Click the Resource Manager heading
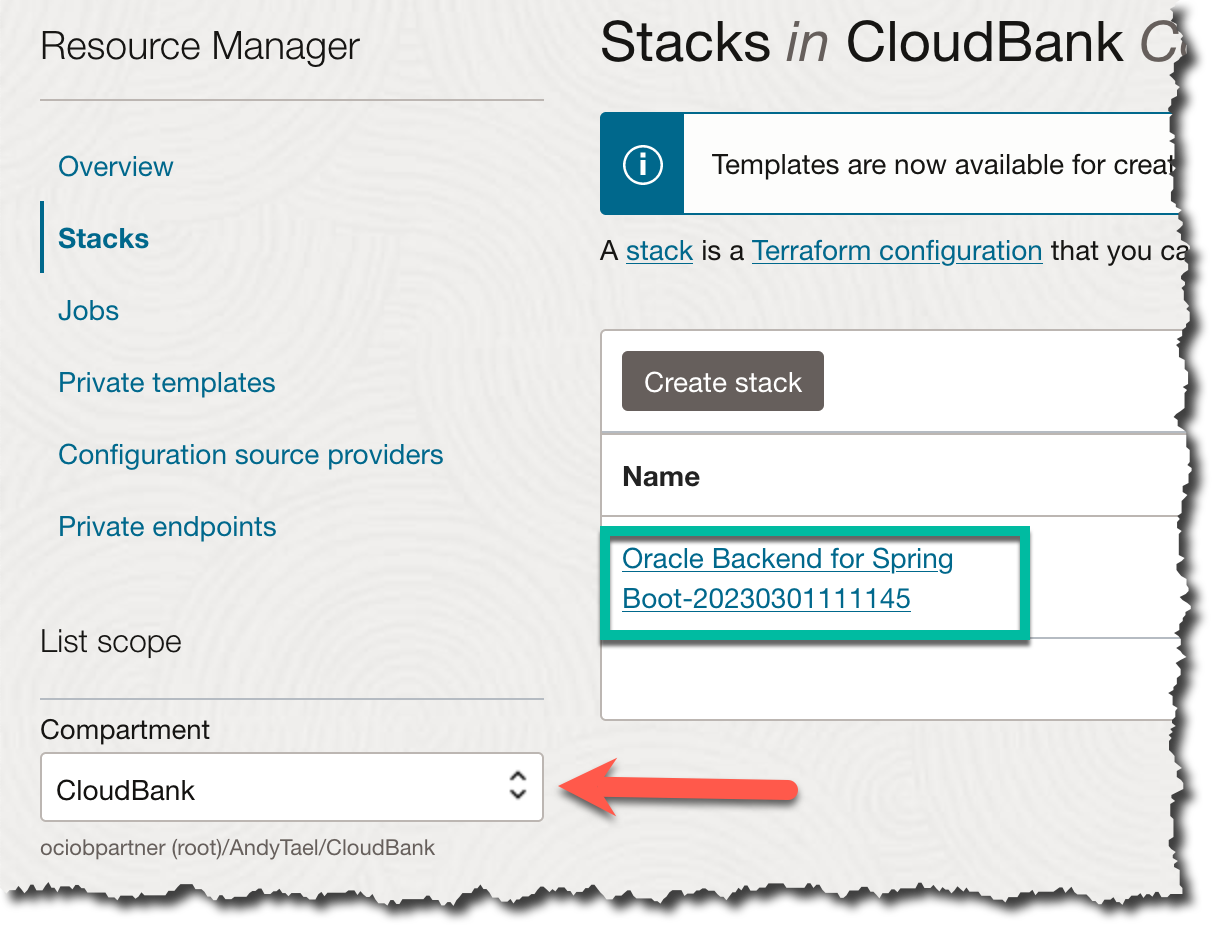 [199, 45]
